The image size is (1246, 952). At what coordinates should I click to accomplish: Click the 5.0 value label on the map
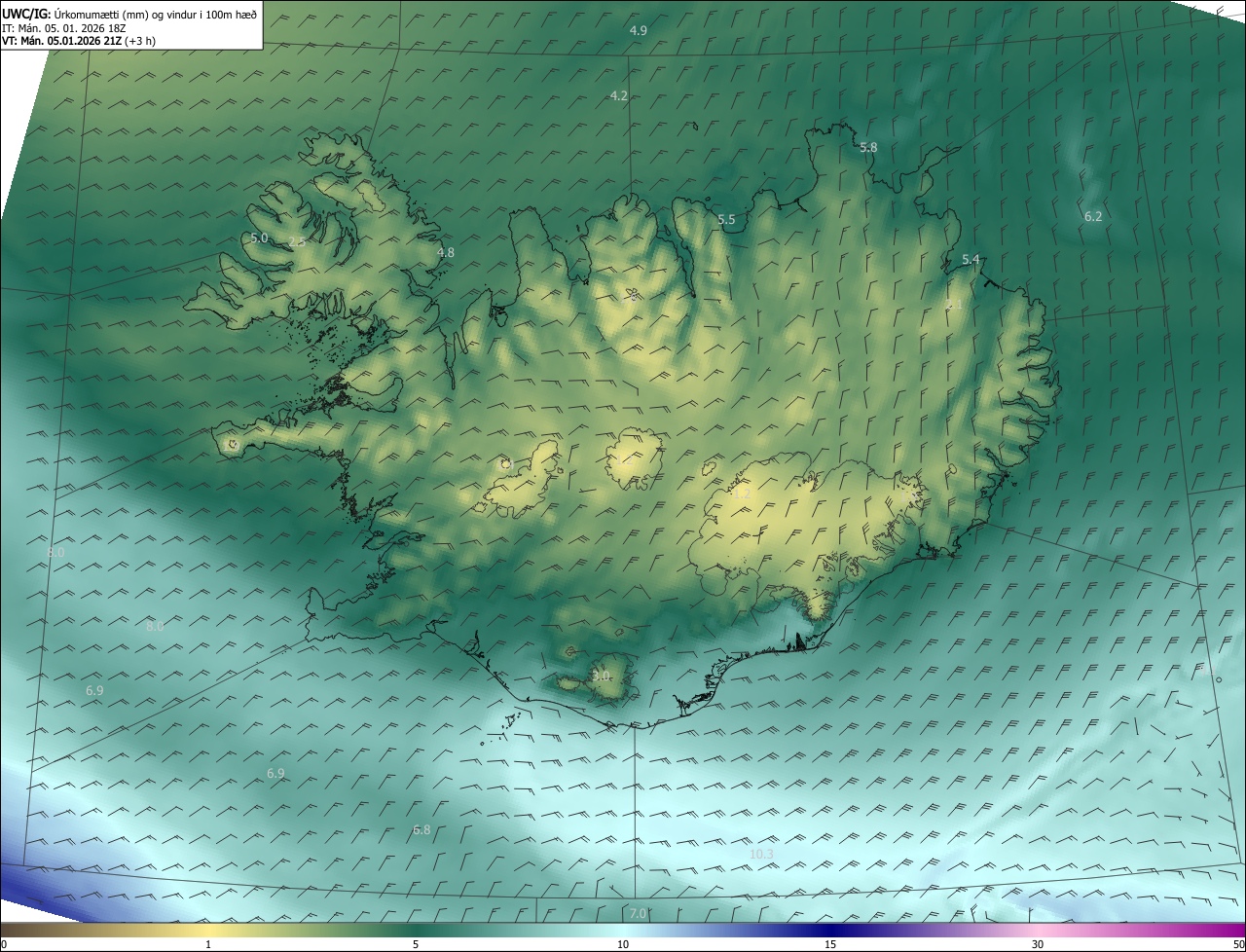[x=259, y=238]
